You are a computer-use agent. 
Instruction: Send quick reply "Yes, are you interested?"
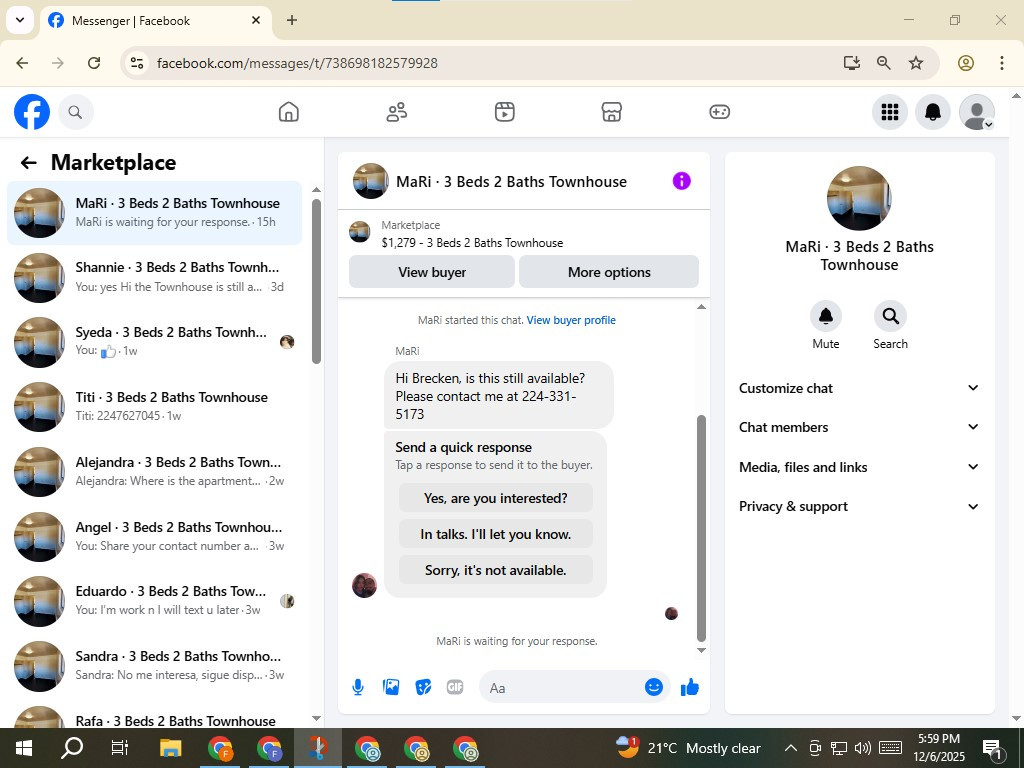coord(496,498)
